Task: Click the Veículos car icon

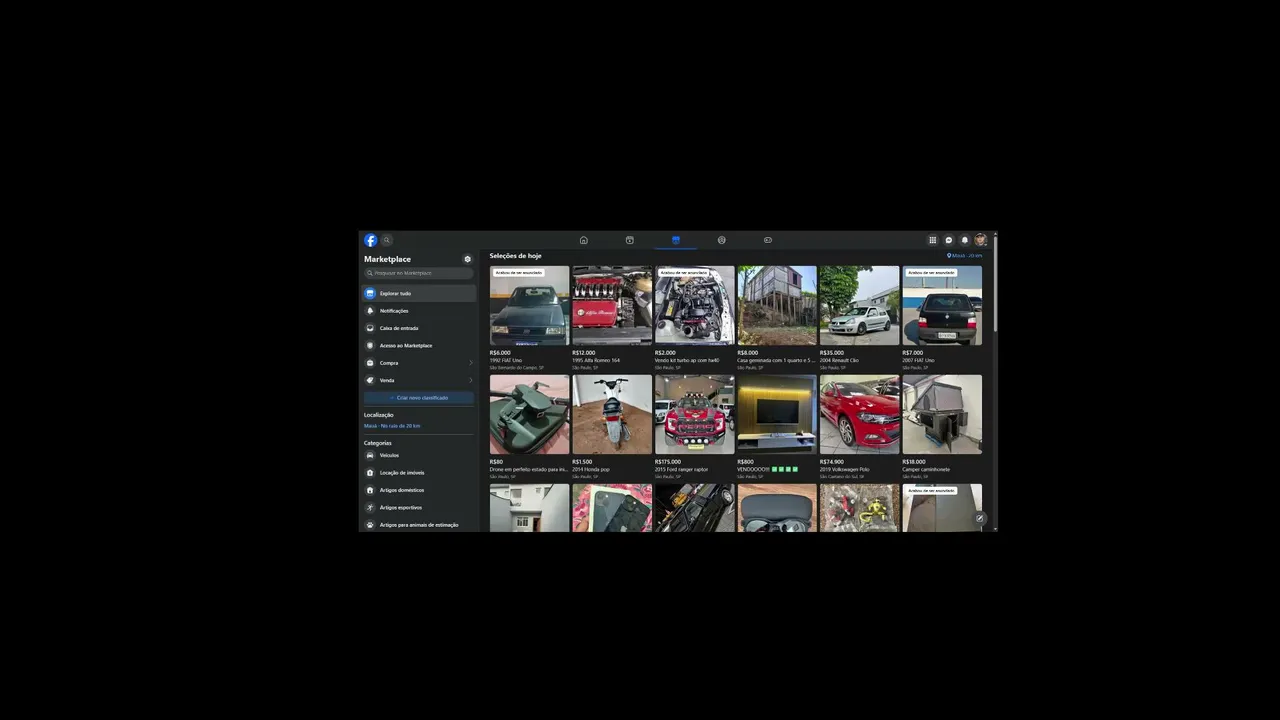Action: (370, 455)
